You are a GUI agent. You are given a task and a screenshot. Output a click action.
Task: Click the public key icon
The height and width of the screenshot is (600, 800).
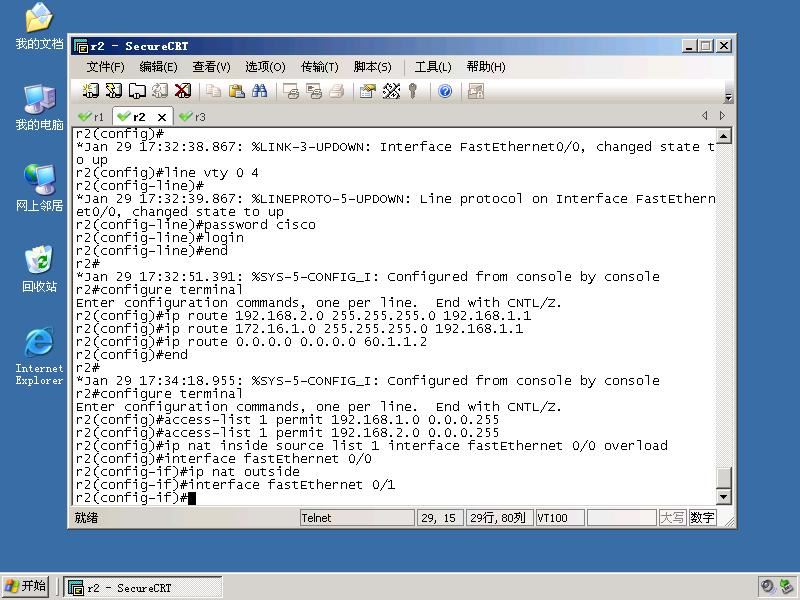tap(413, 91)
